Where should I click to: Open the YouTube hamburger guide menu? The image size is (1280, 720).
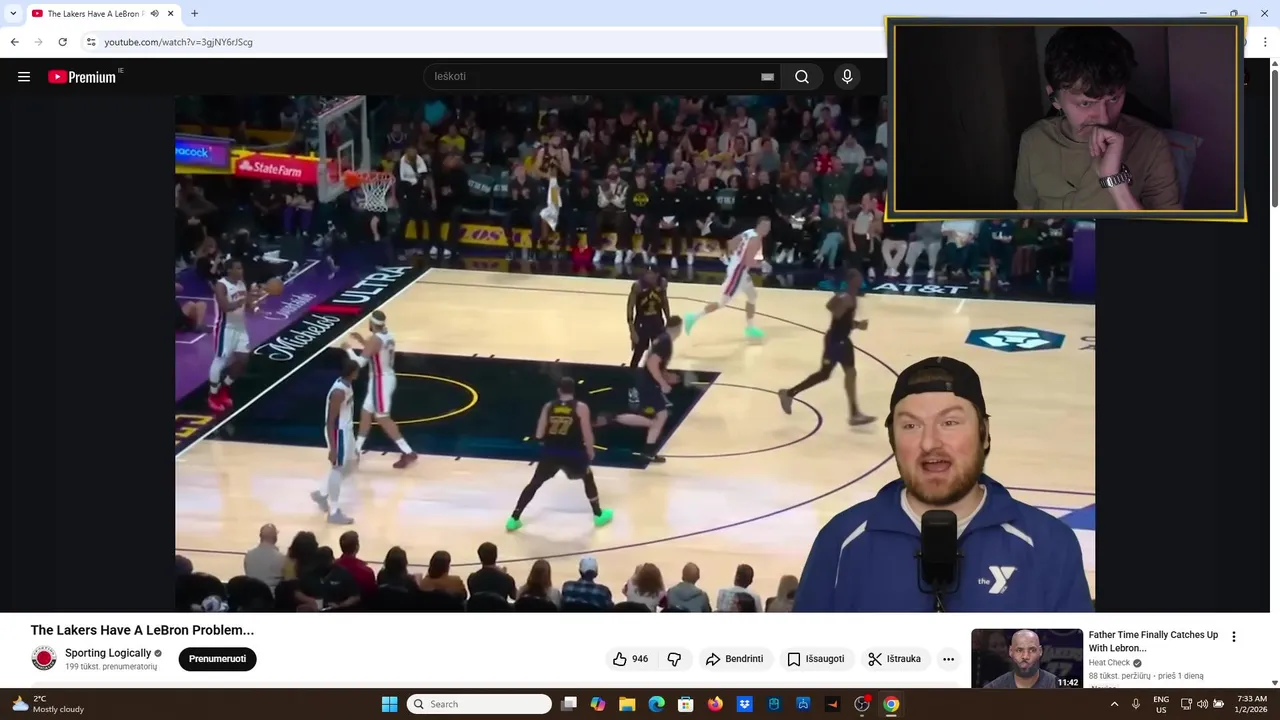[24, 76]
